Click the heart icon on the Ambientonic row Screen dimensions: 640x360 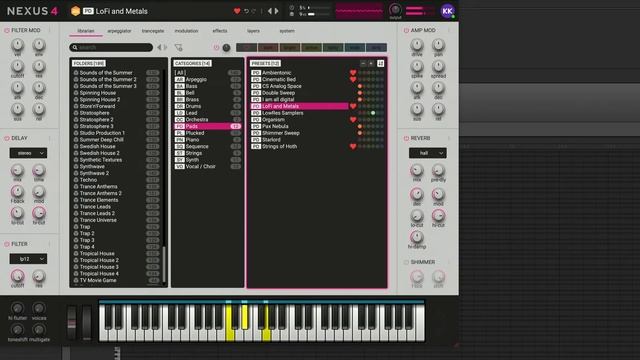(x=353, y=73)
